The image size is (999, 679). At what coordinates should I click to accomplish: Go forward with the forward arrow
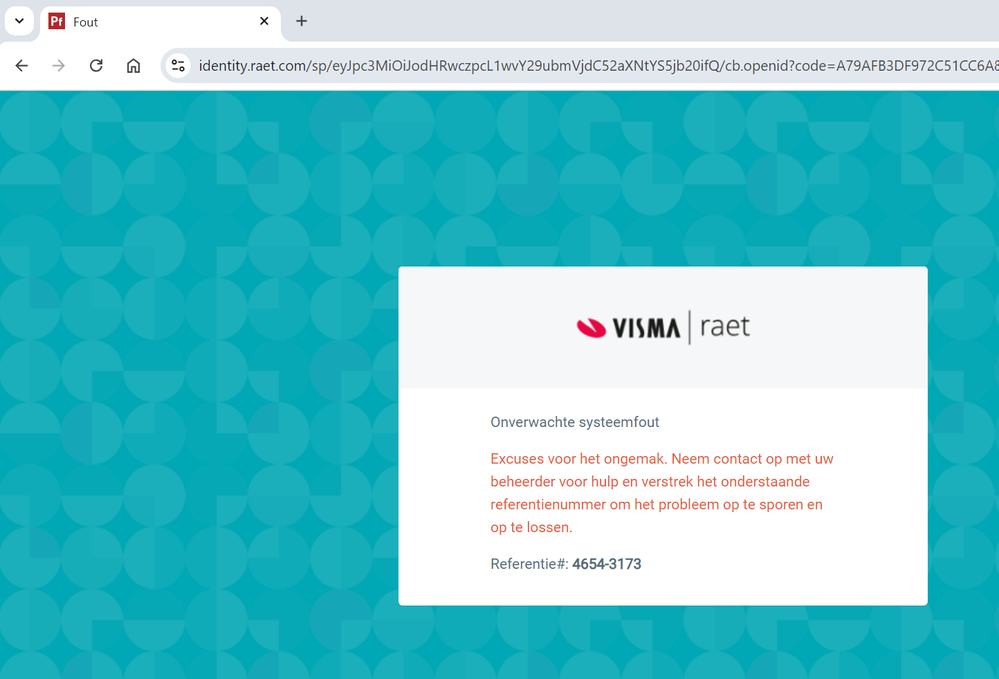point(59,66)
